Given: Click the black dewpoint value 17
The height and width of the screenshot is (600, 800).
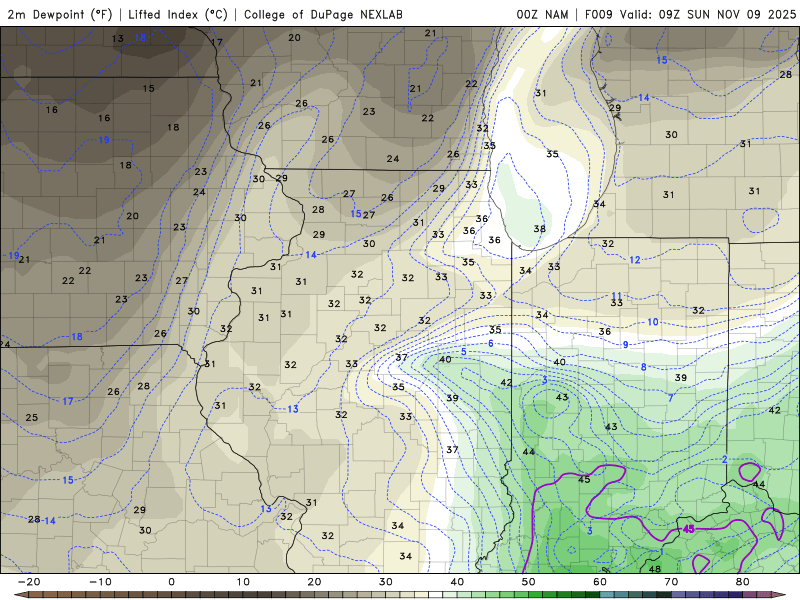Looking at the screenshot, I should 217,42.
